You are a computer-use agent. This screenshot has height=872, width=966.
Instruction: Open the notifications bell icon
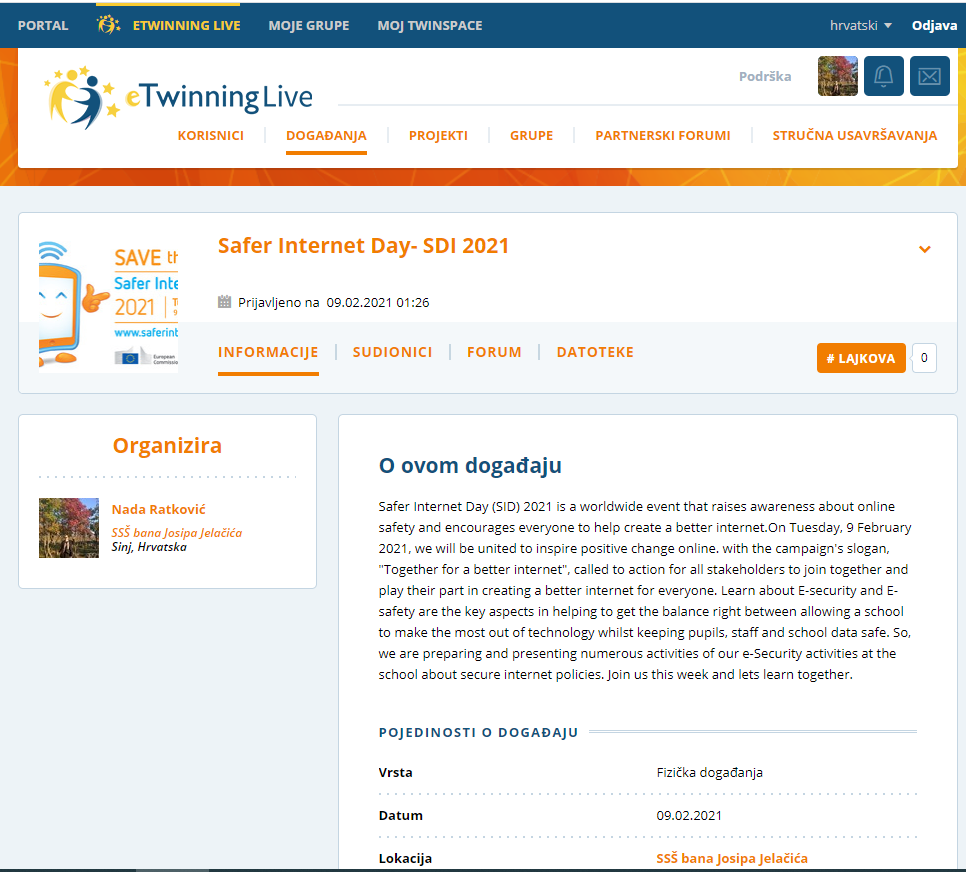(x=883, y=76)
